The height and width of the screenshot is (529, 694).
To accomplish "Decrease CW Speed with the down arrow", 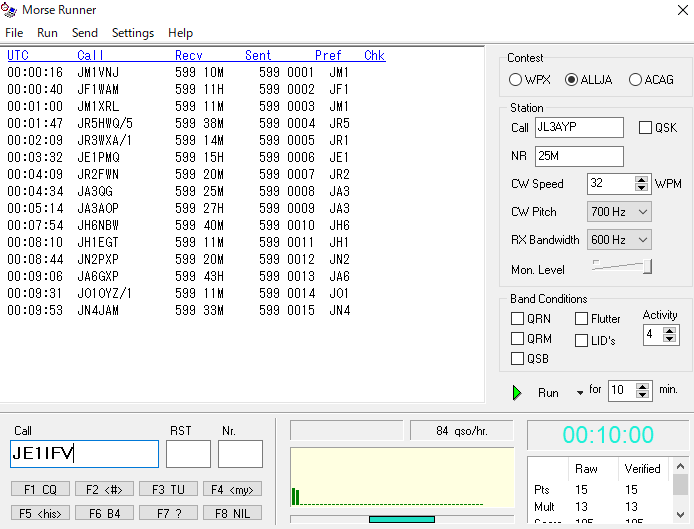I will pyautogui.click(x=641, y=188).
